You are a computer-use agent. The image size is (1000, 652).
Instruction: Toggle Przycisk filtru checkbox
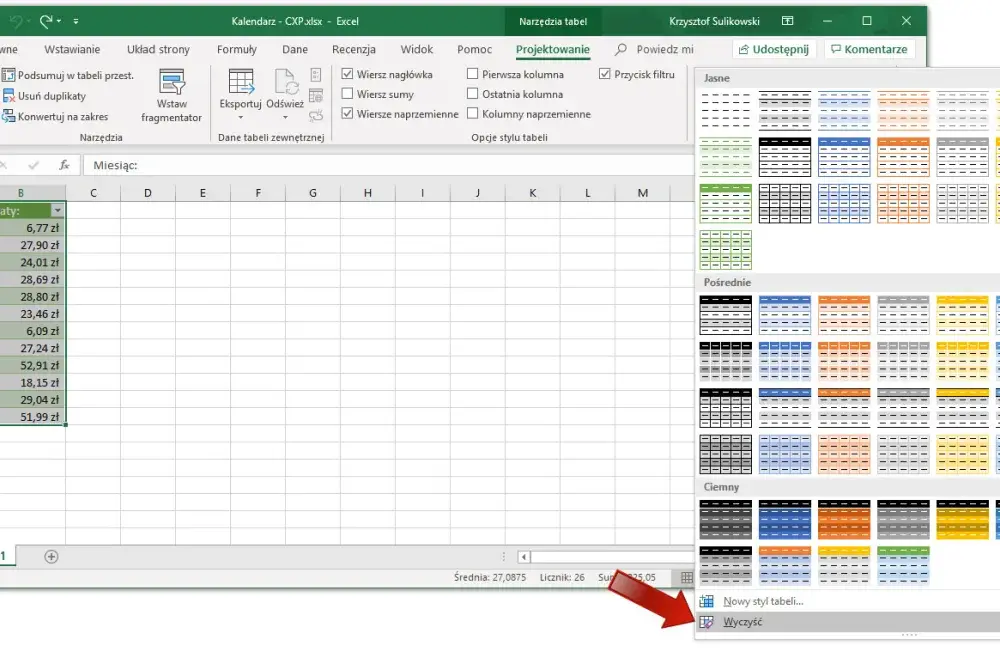605,74
